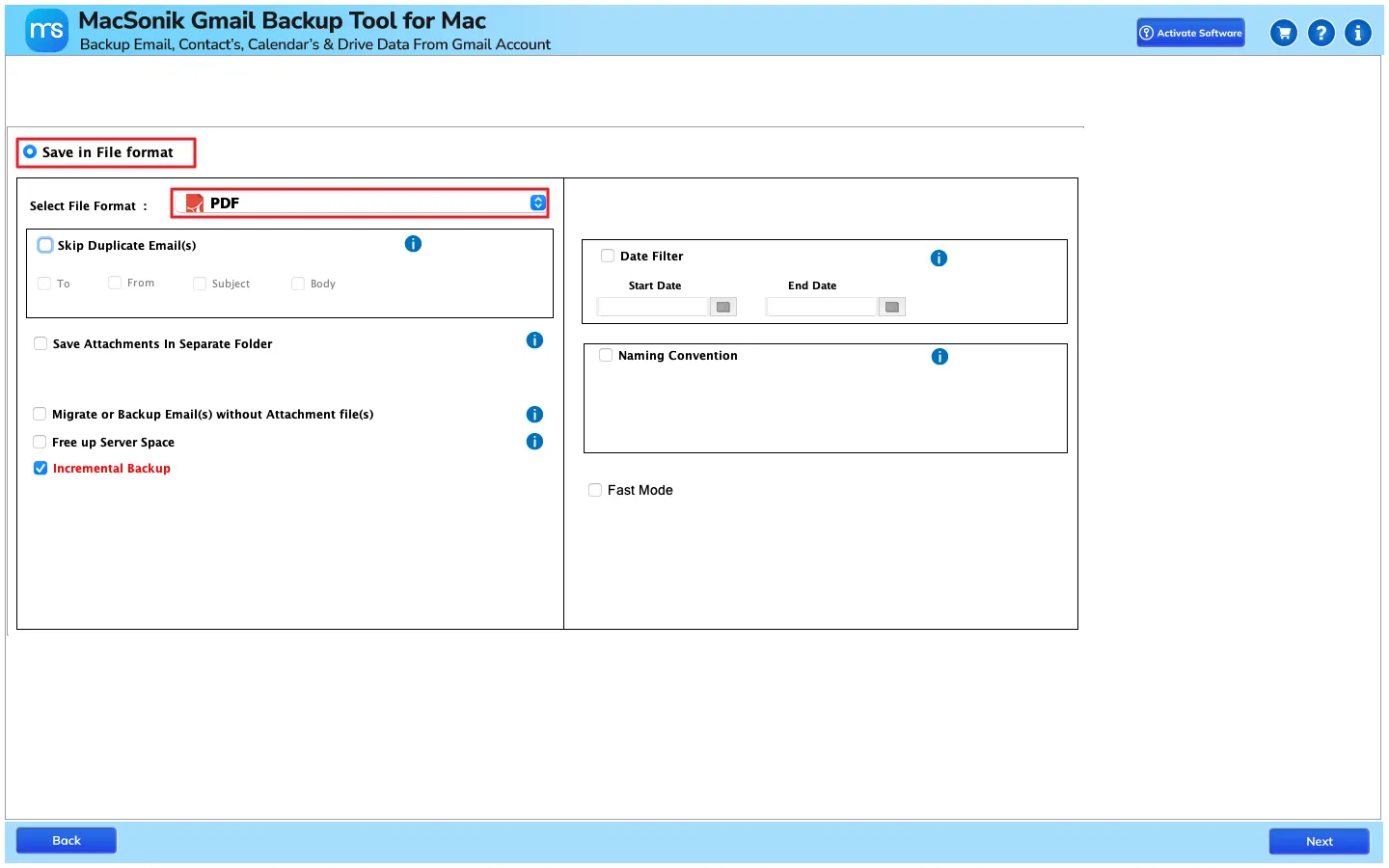Click the shopping cart purchase icon
Image resolution: width=1389 pixels, height=868 pixels.
point(1284,33)
